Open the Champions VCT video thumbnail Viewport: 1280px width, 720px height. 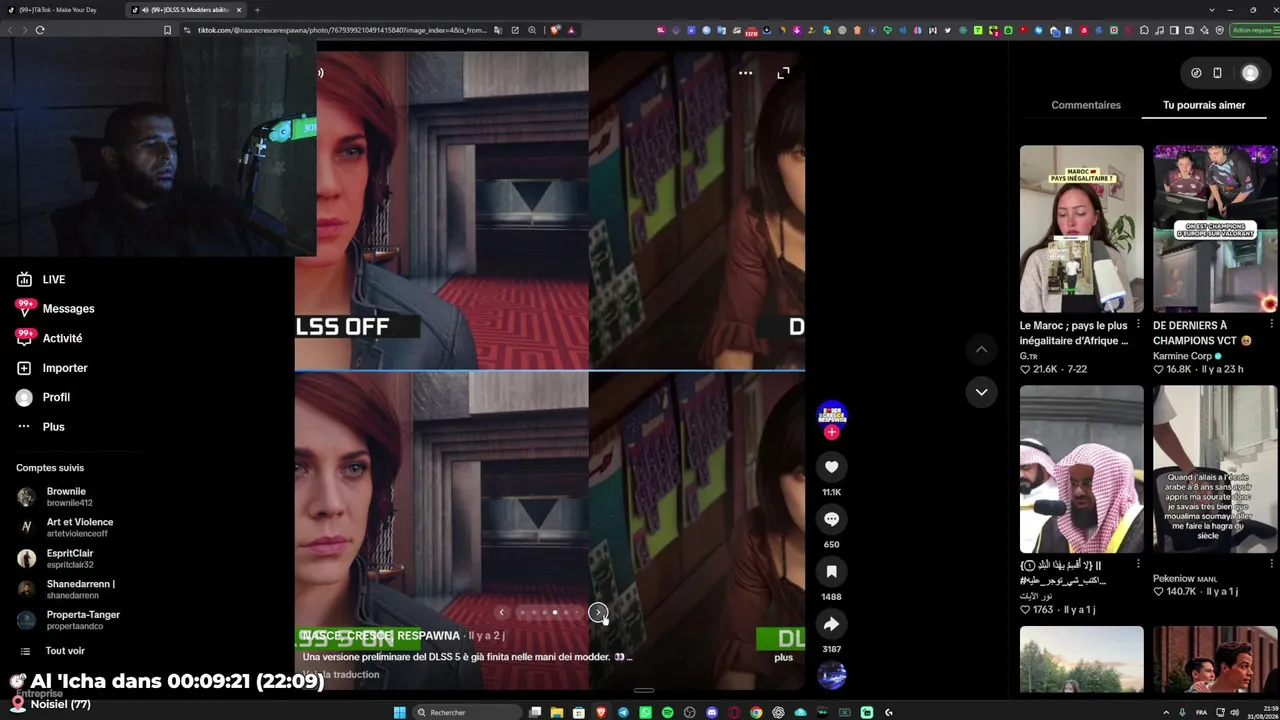[x=1215, y=229]
